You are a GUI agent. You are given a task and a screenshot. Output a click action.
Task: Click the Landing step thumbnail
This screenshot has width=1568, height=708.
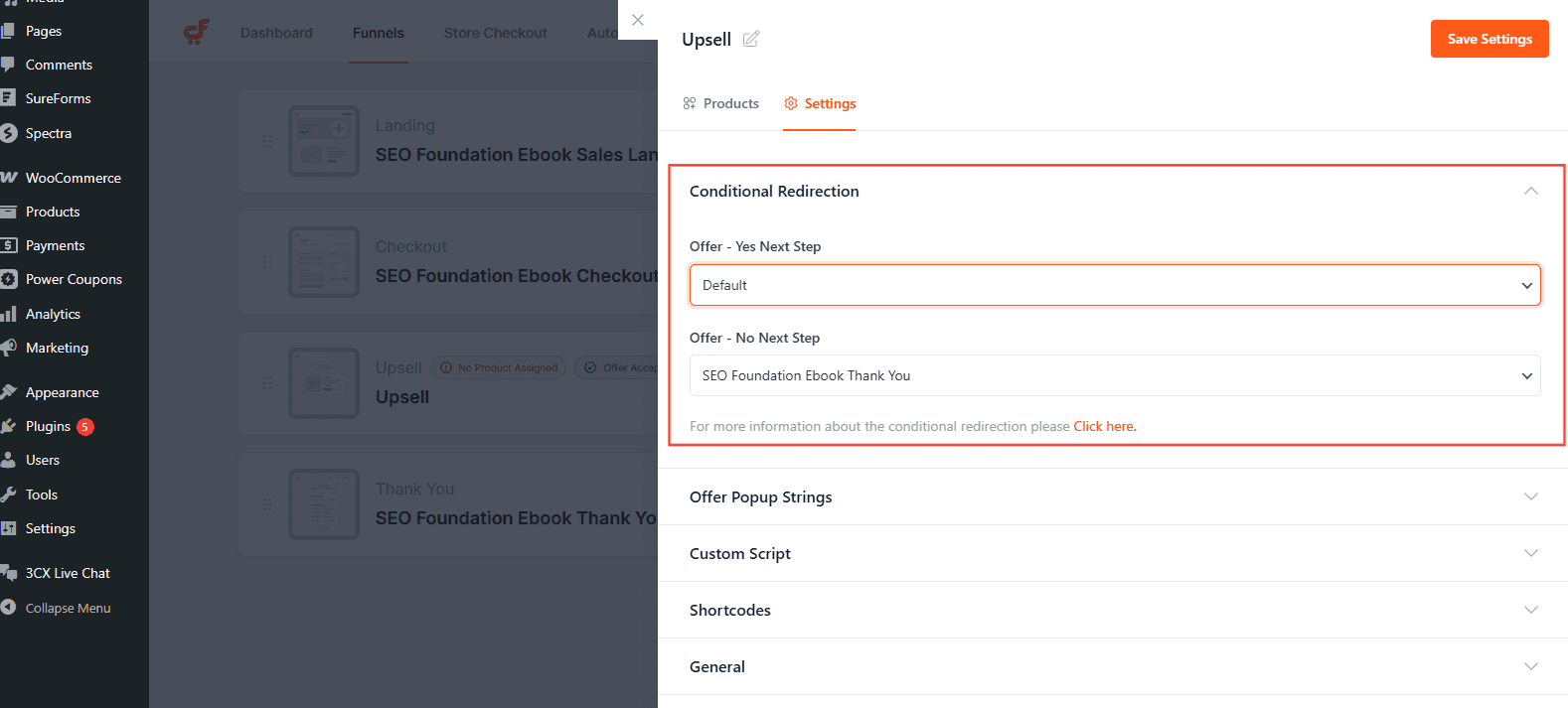click(x=324, y=141)
